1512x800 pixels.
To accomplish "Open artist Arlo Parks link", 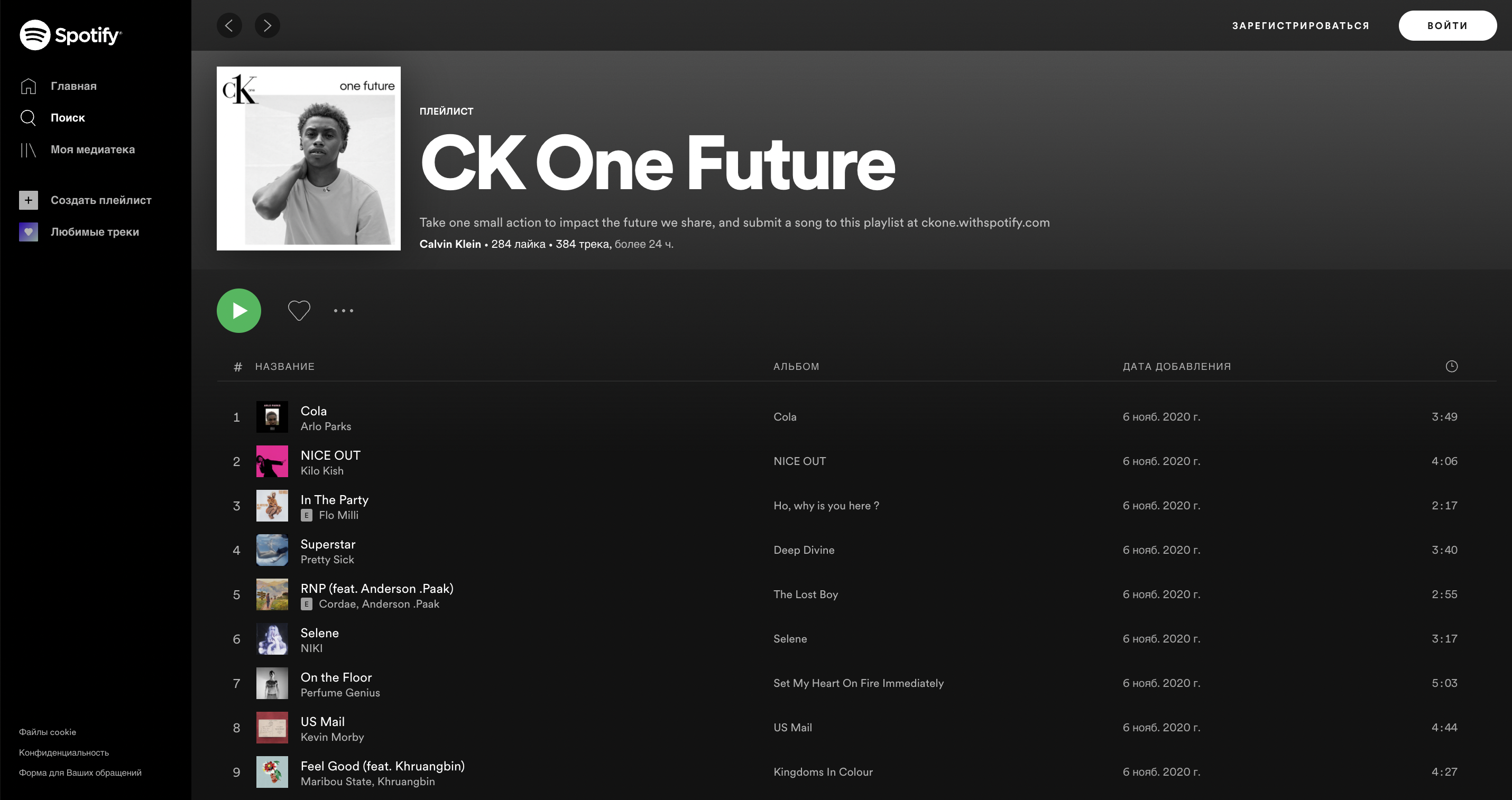I will pos(326,426).
